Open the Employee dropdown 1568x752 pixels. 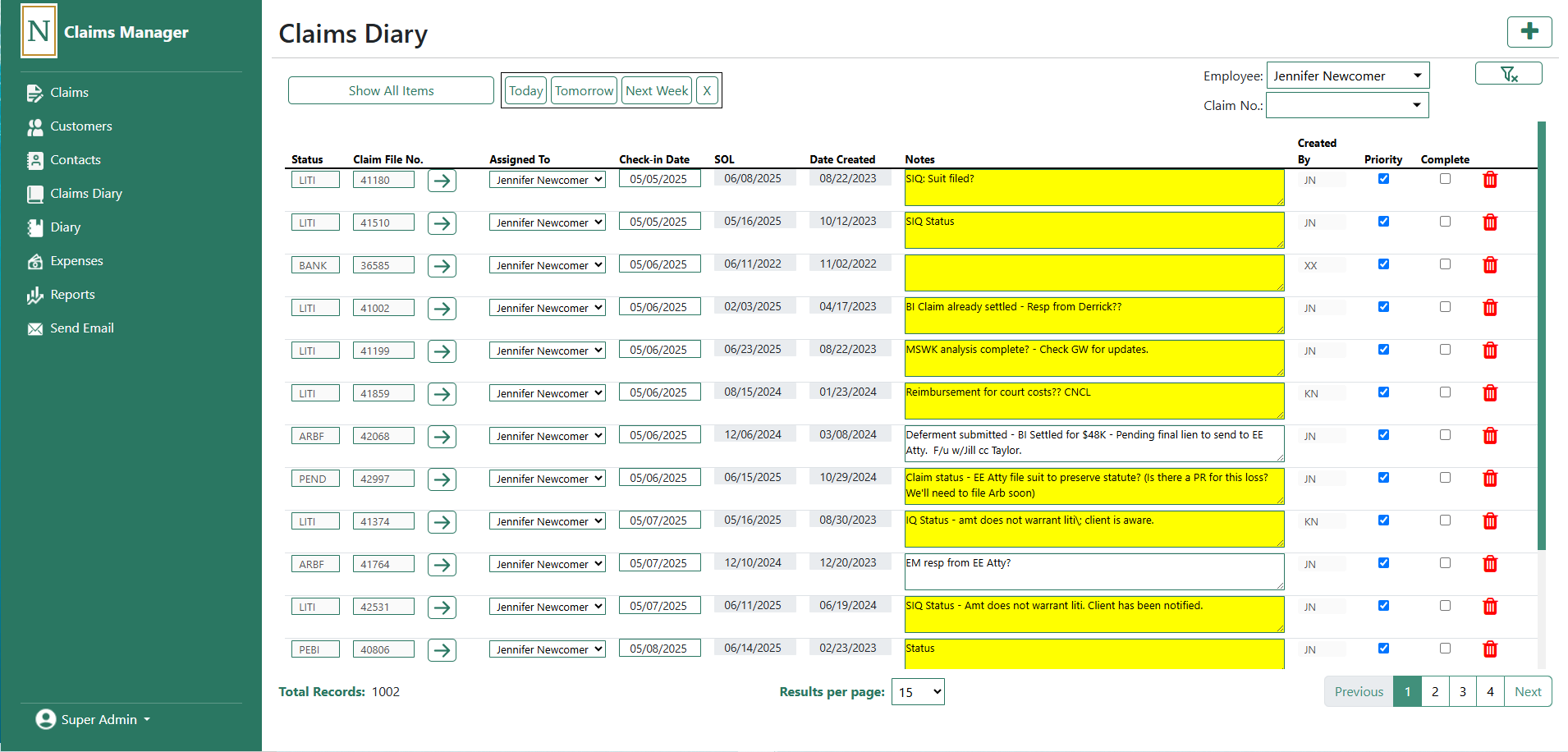(x=1347, y=76)
